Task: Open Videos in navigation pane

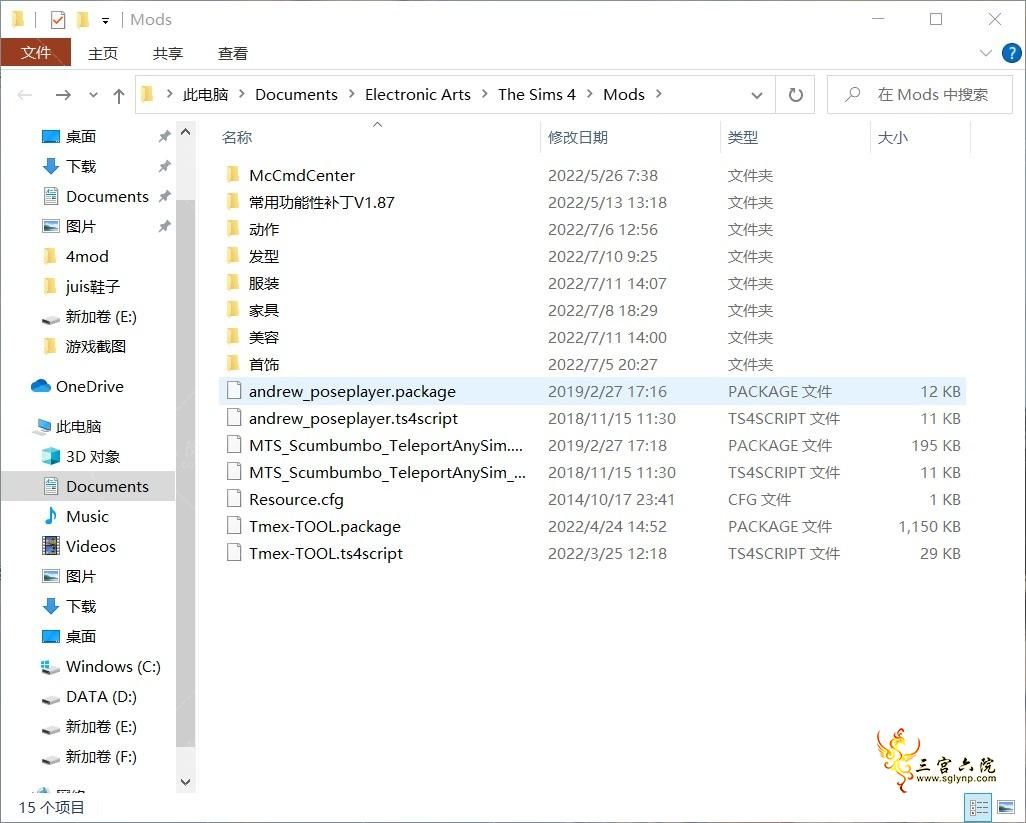Action: 90,547
